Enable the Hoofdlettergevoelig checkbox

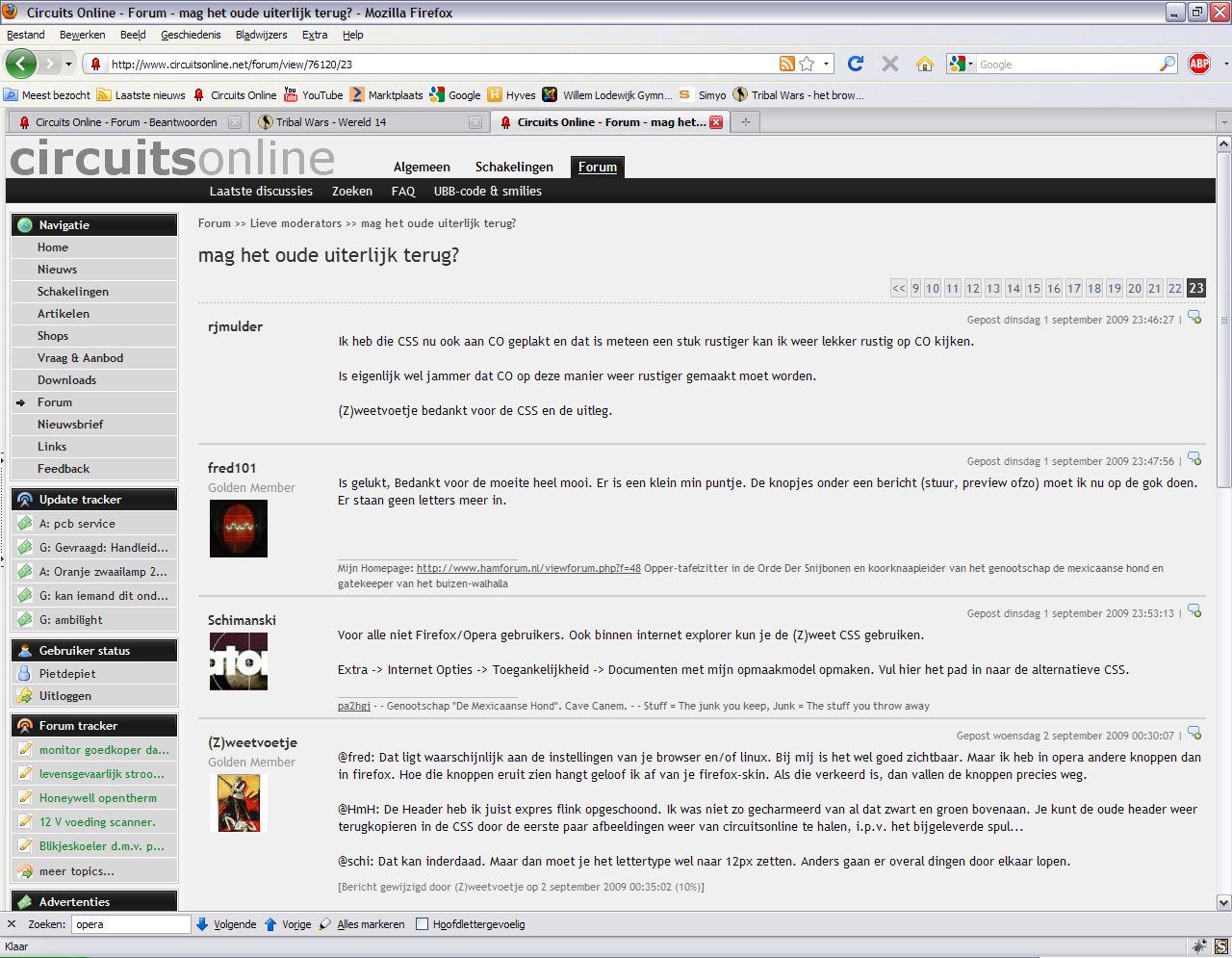click(x=422, y=924)
